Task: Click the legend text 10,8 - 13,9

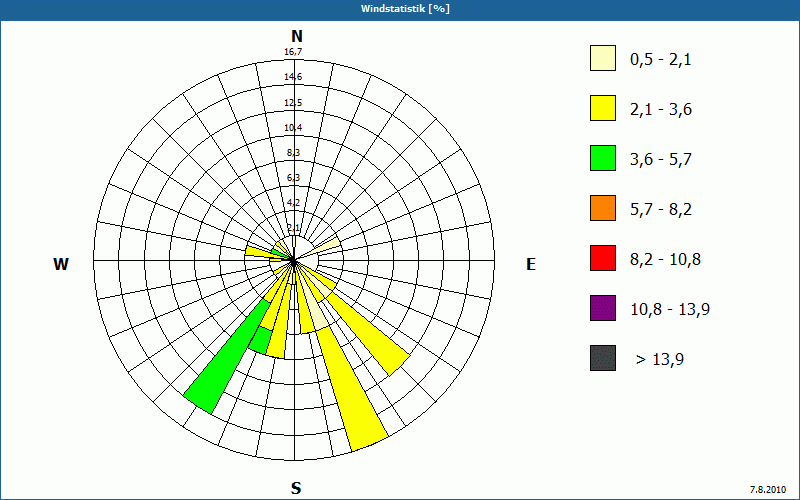Action: tap(670, 310)
